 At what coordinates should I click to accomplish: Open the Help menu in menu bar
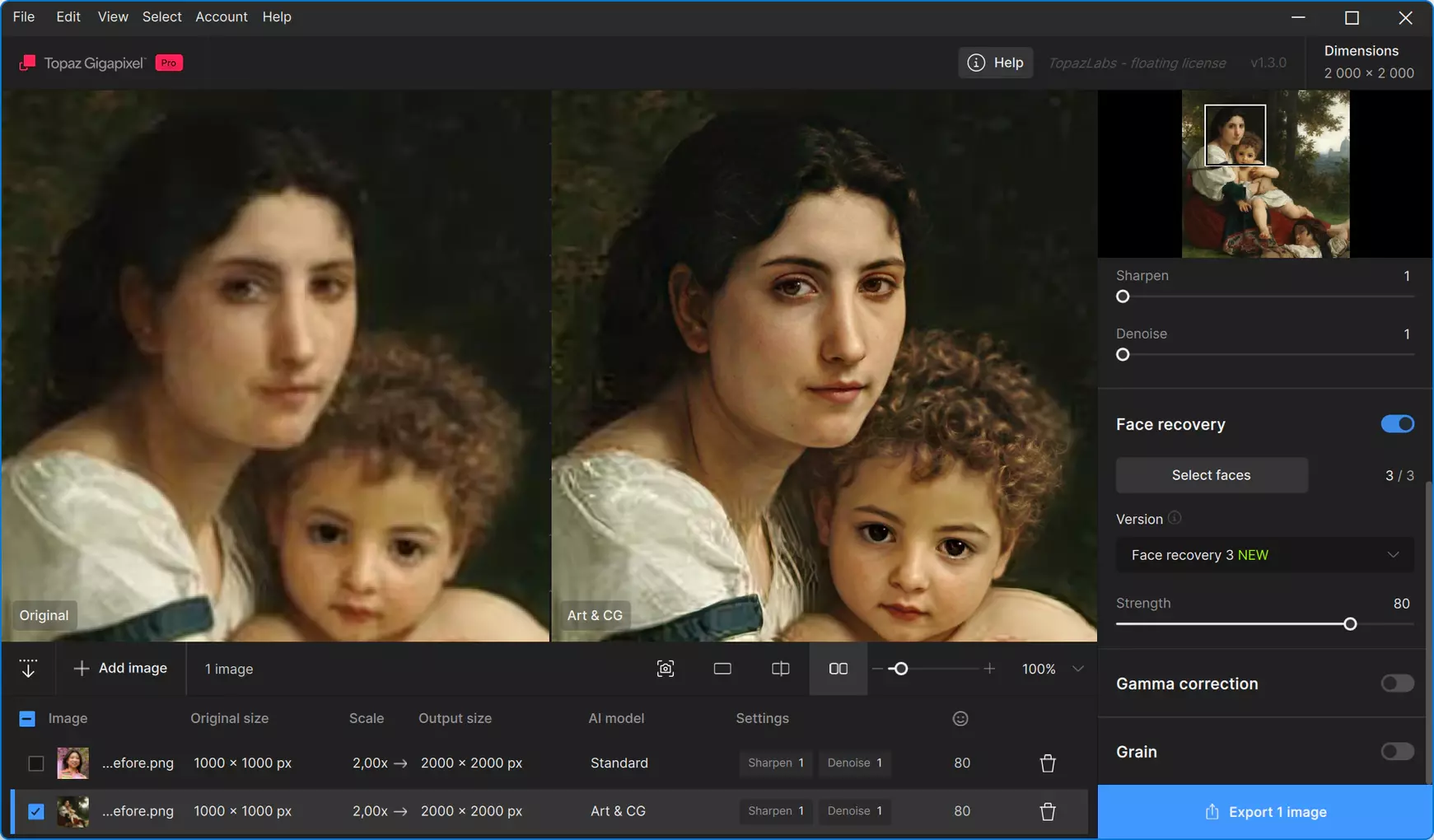tap(277, 16)
